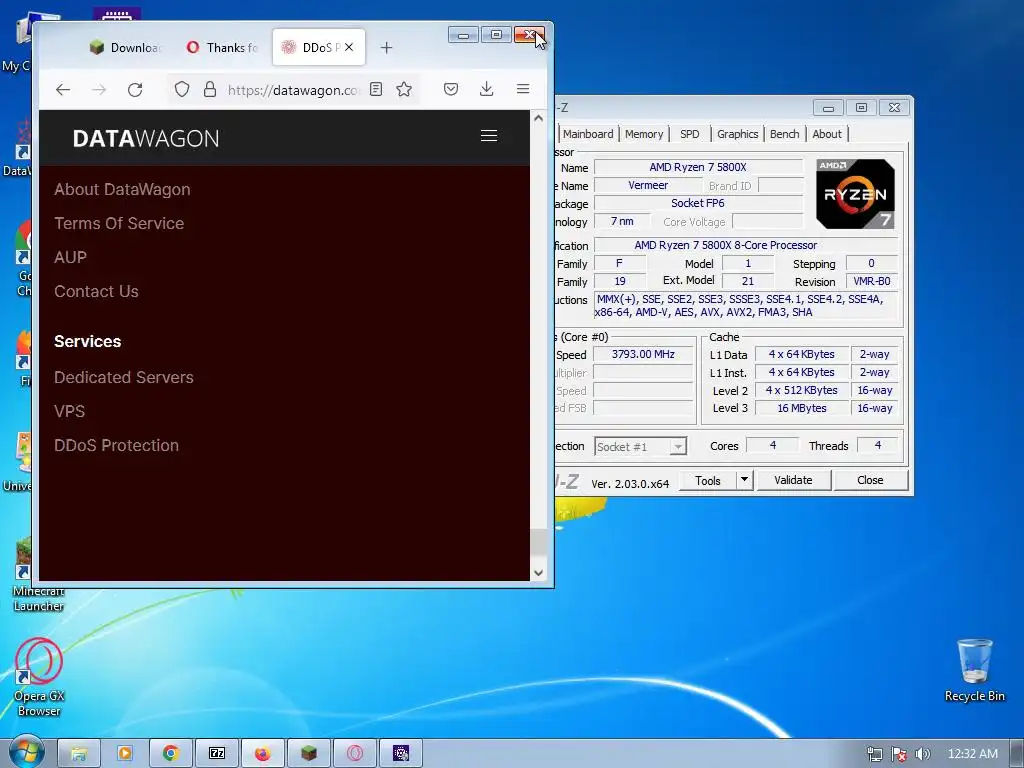Viewport: 1024px width, 768px height.
Task: Open Memory tab in CPU-Z
Action: tap(643, 134)
